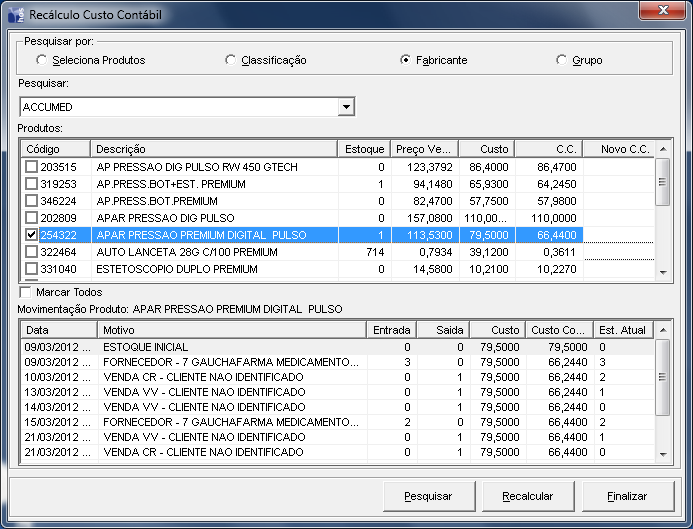
Task: Click the C.C. column header
Action: click(549, 149)
